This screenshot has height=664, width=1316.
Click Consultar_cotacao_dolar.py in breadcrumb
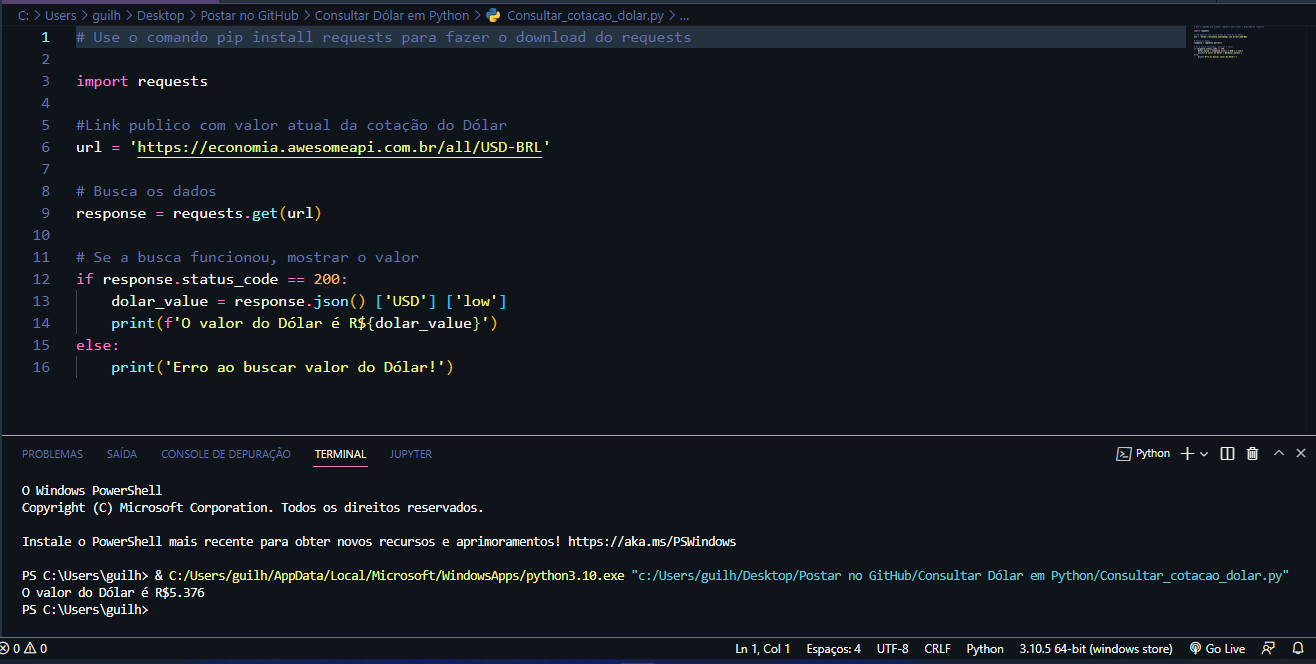click(585, 15)
